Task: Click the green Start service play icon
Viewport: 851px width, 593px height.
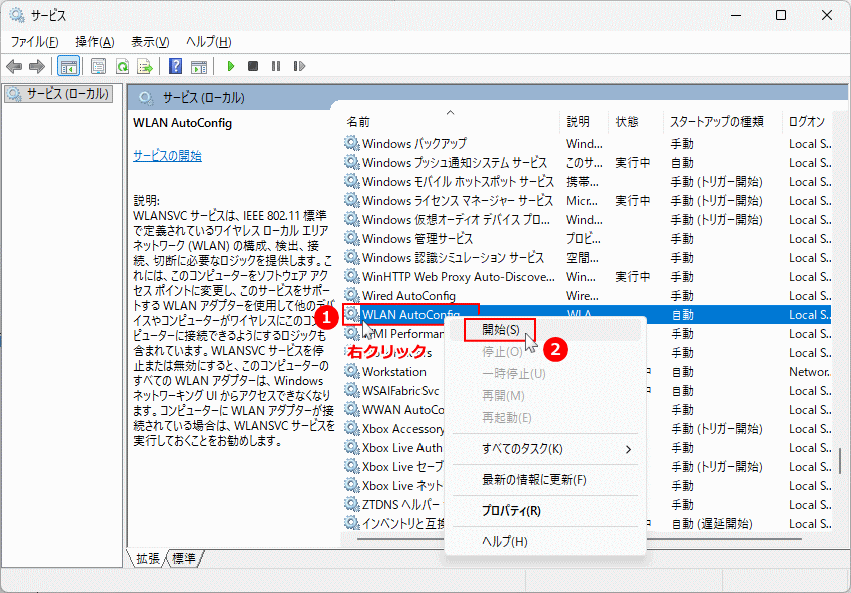Action: (231, 66)
